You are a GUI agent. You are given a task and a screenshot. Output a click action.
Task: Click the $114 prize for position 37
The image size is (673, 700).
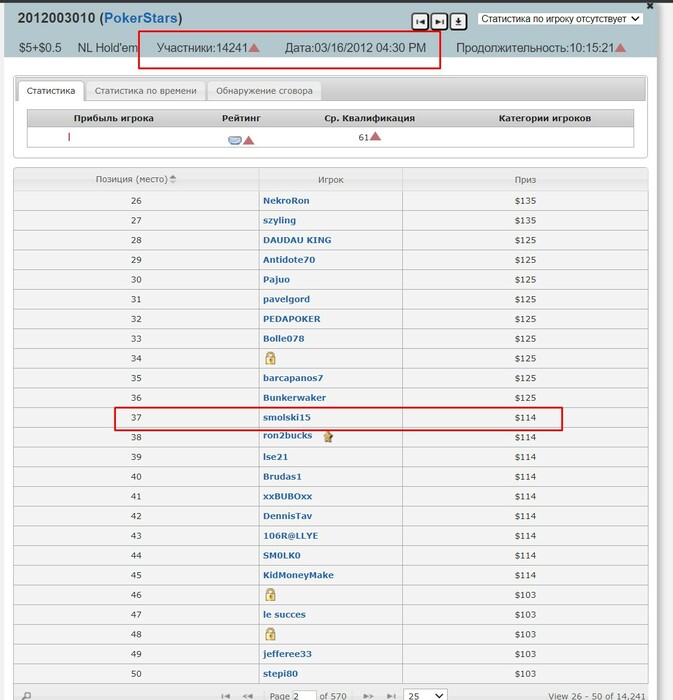coord(525,417)
